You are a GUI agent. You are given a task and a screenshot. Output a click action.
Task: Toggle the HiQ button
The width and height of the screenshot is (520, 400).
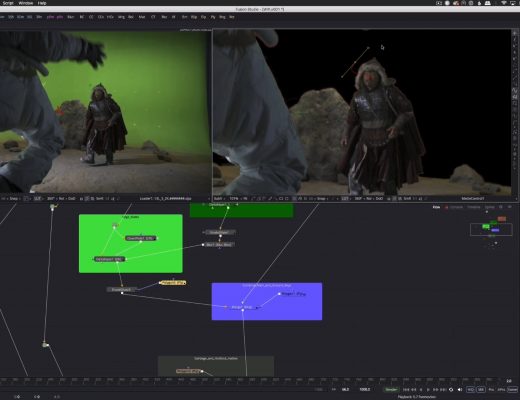click(470, 389)
